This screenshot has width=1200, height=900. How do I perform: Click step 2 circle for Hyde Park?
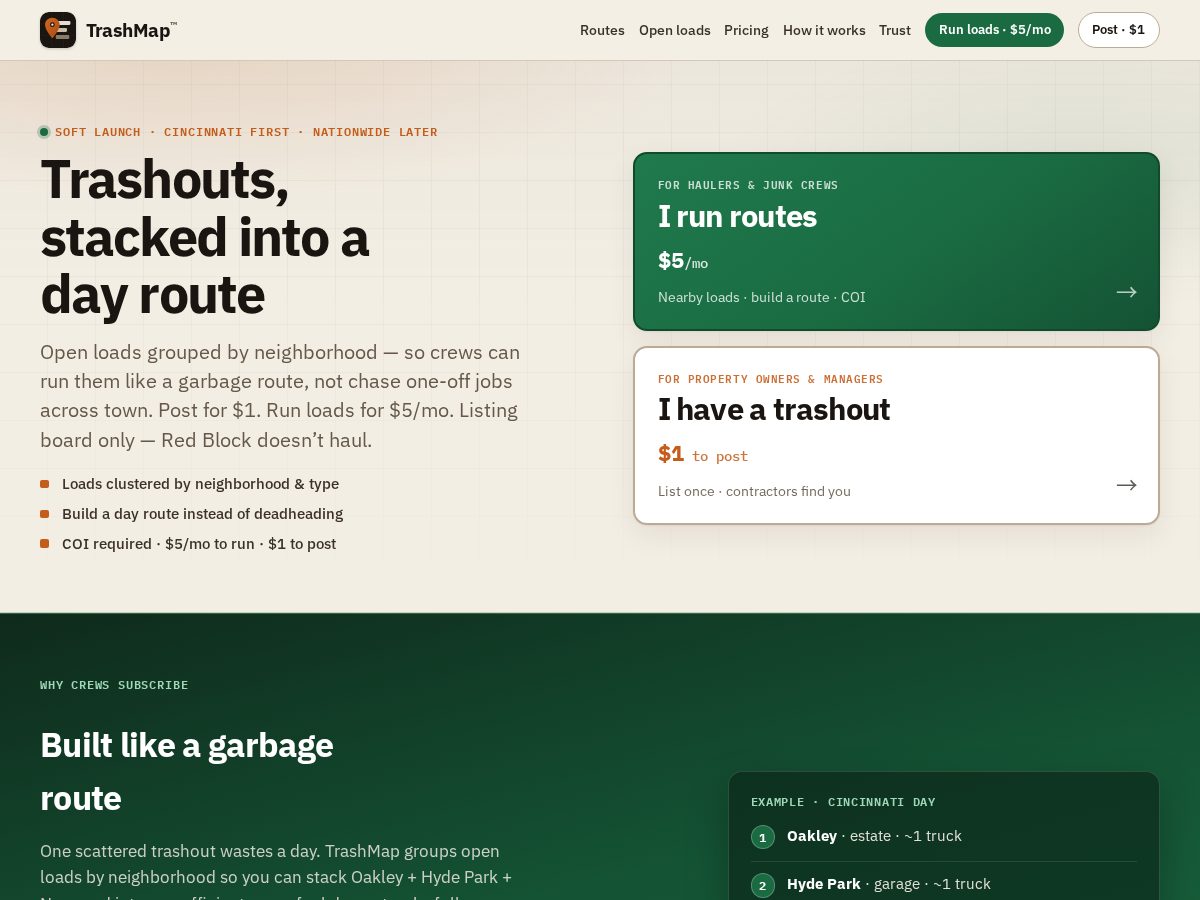(763, 885)
